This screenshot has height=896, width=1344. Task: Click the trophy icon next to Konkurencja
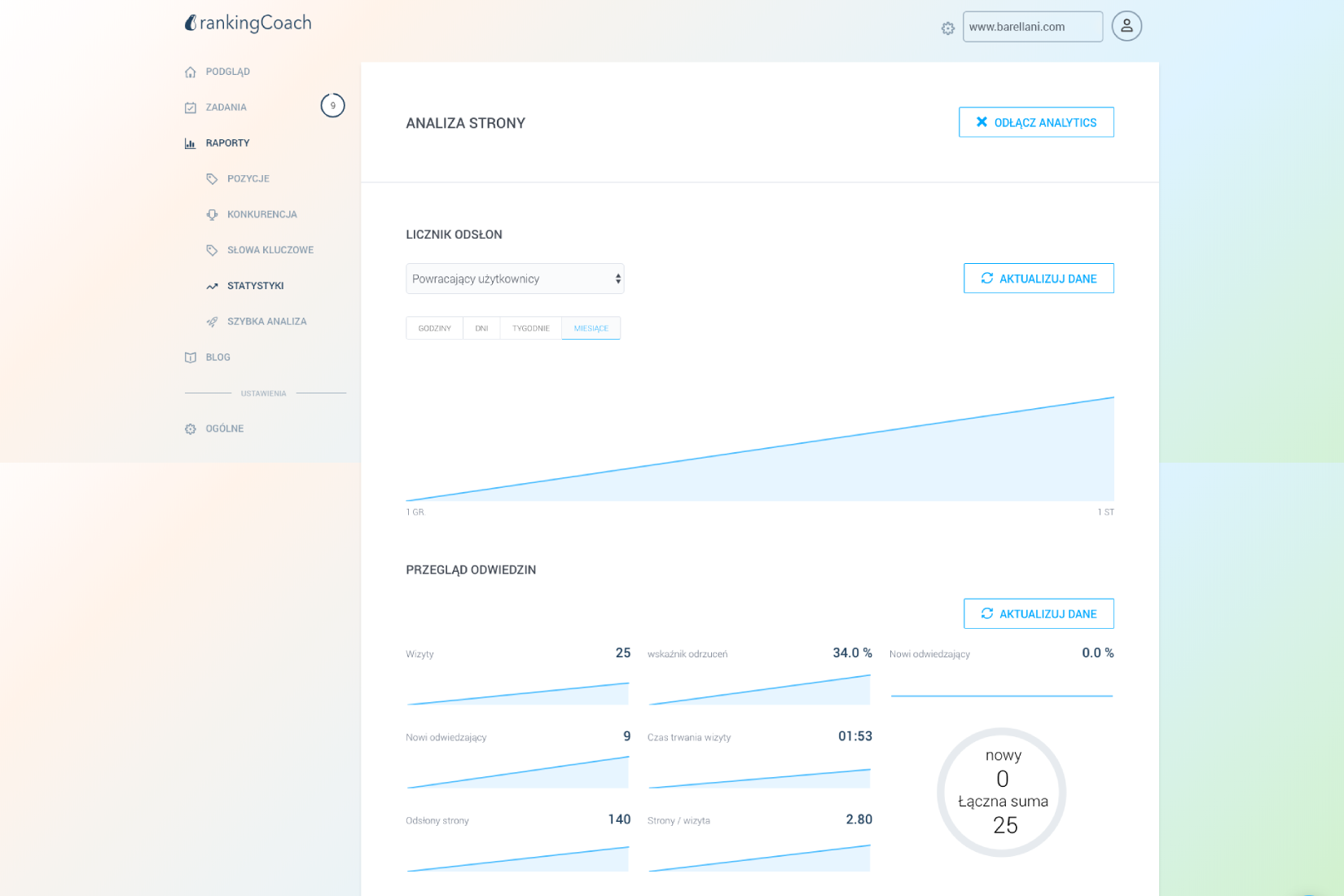(x=212, y=215)
